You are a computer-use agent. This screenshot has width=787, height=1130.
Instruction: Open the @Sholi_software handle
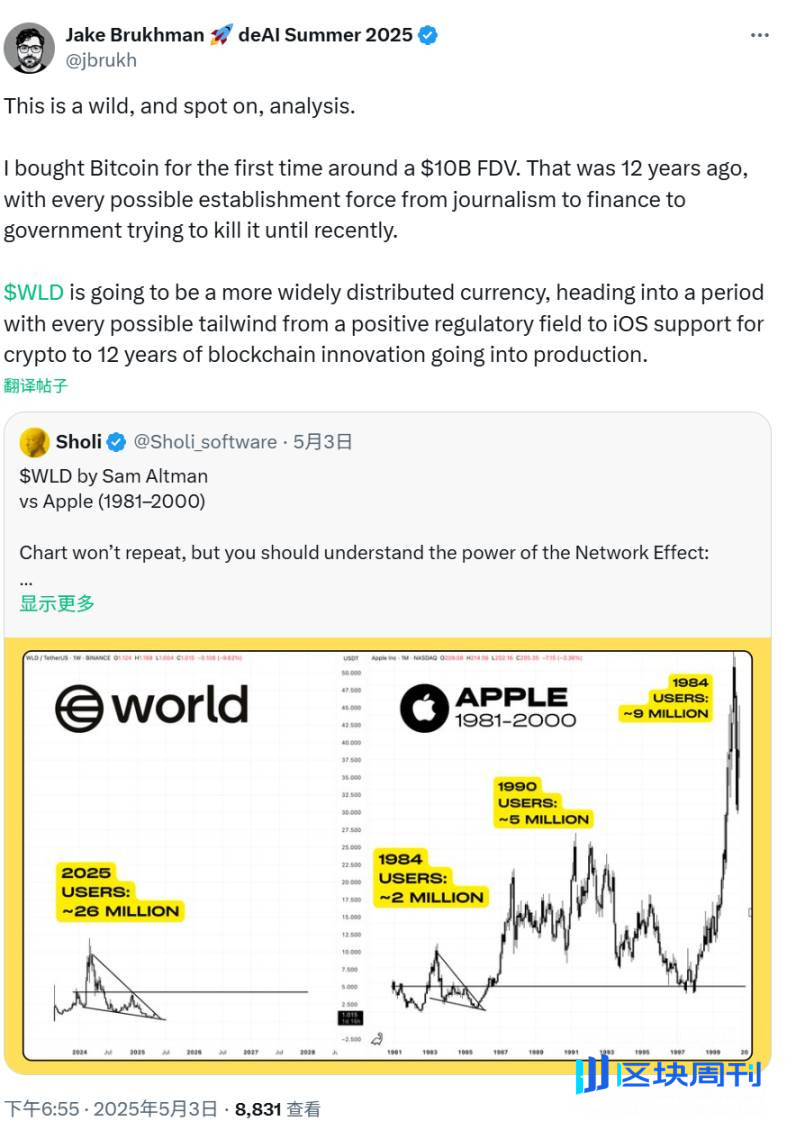(x=205, y=442)
